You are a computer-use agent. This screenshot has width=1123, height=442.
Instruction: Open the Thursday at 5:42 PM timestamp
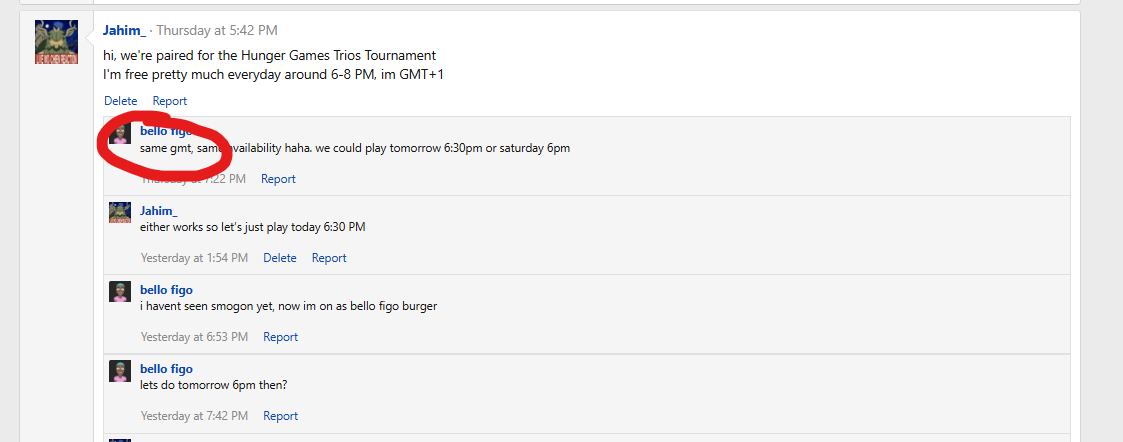pyautogui.click(x=217, y=30)
